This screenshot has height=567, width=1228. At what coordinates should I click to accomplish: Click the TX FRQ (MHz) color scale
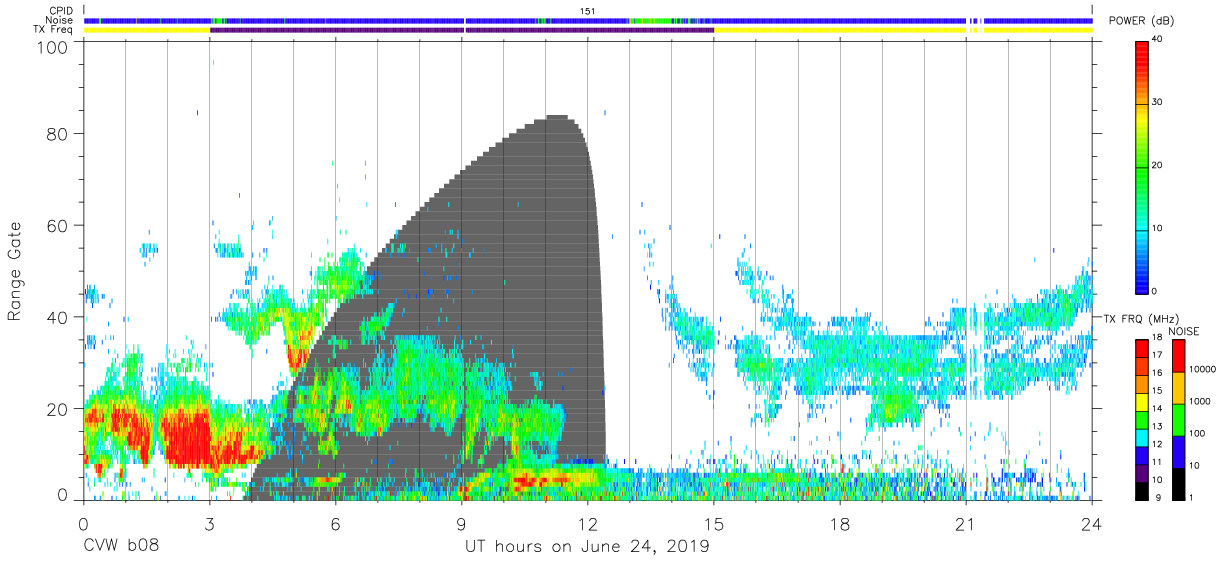[1142, 419]
